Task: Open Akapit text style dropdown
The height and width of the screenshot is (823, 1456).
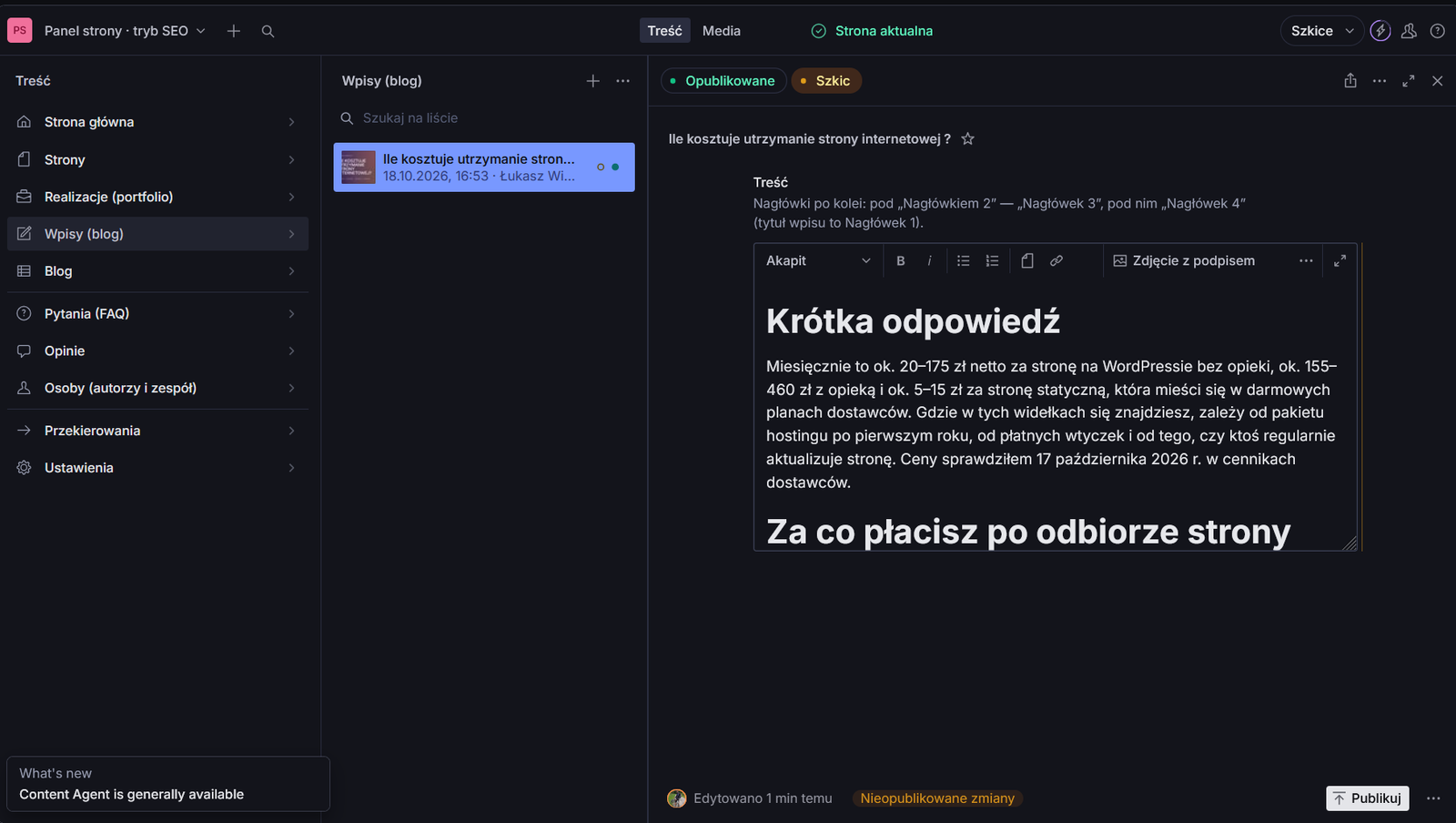Action: 818,260
